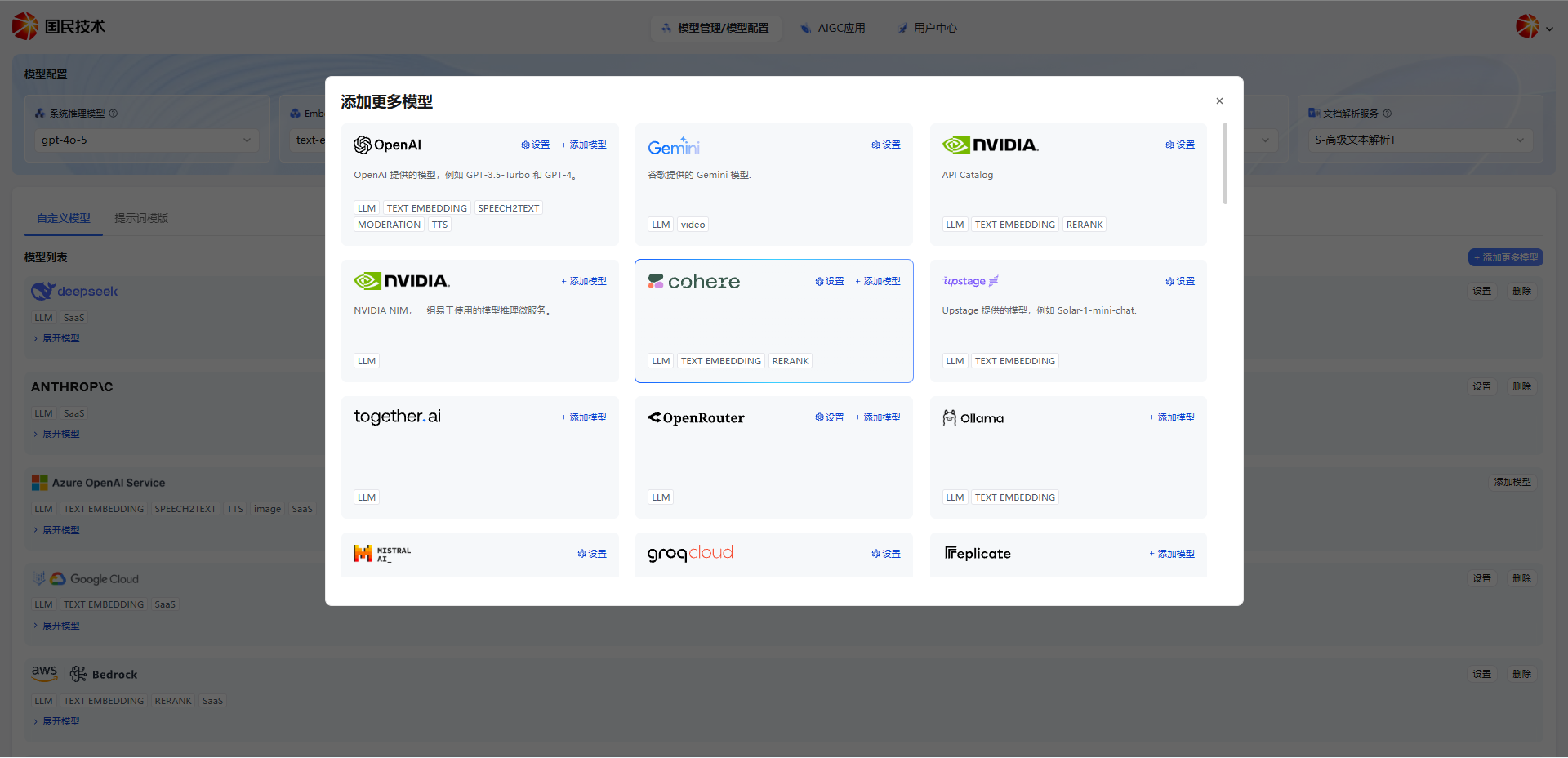The image size is (1568, 758).
Task: Open the 模型管理/模型配置 menu tab
Action: coord(715,28)
